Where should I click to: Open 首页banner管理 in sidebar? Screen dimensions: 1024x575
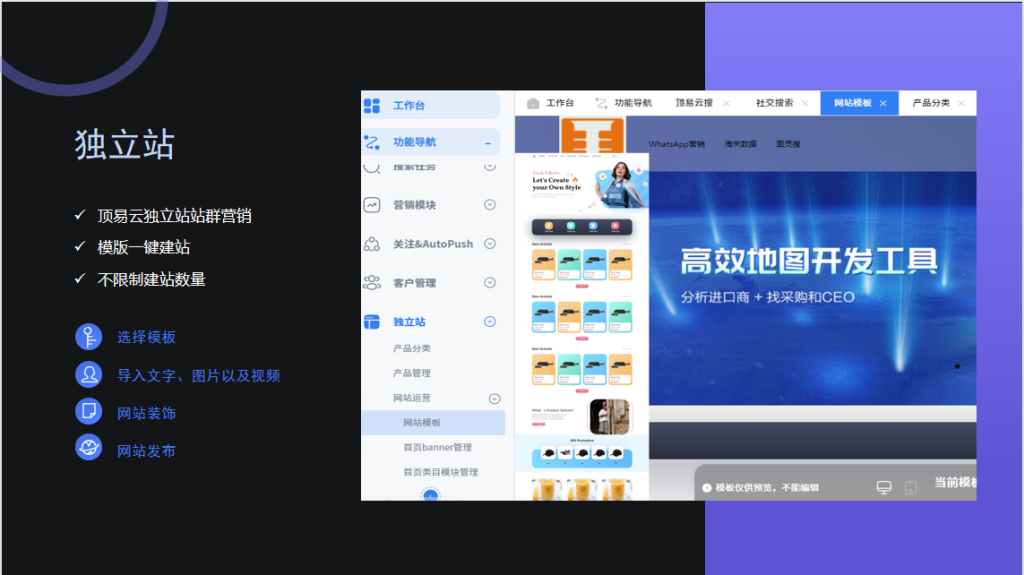point(437,447)
